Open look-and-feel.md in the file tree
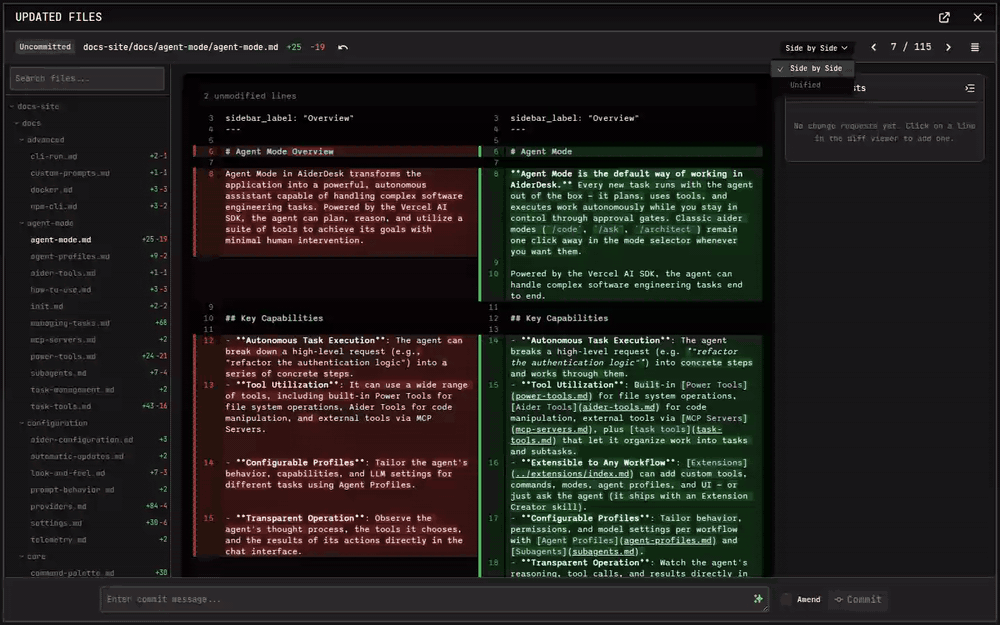1000x625 pixels. [68, 473]
